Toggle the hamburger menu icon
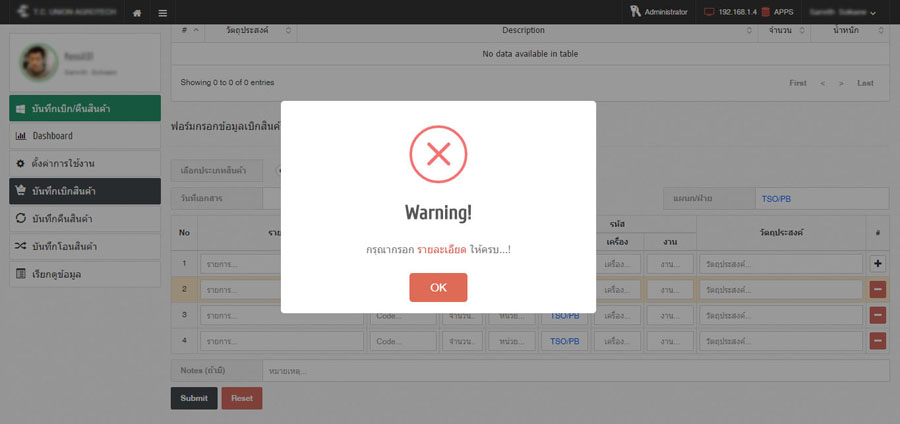 [163, 13]
